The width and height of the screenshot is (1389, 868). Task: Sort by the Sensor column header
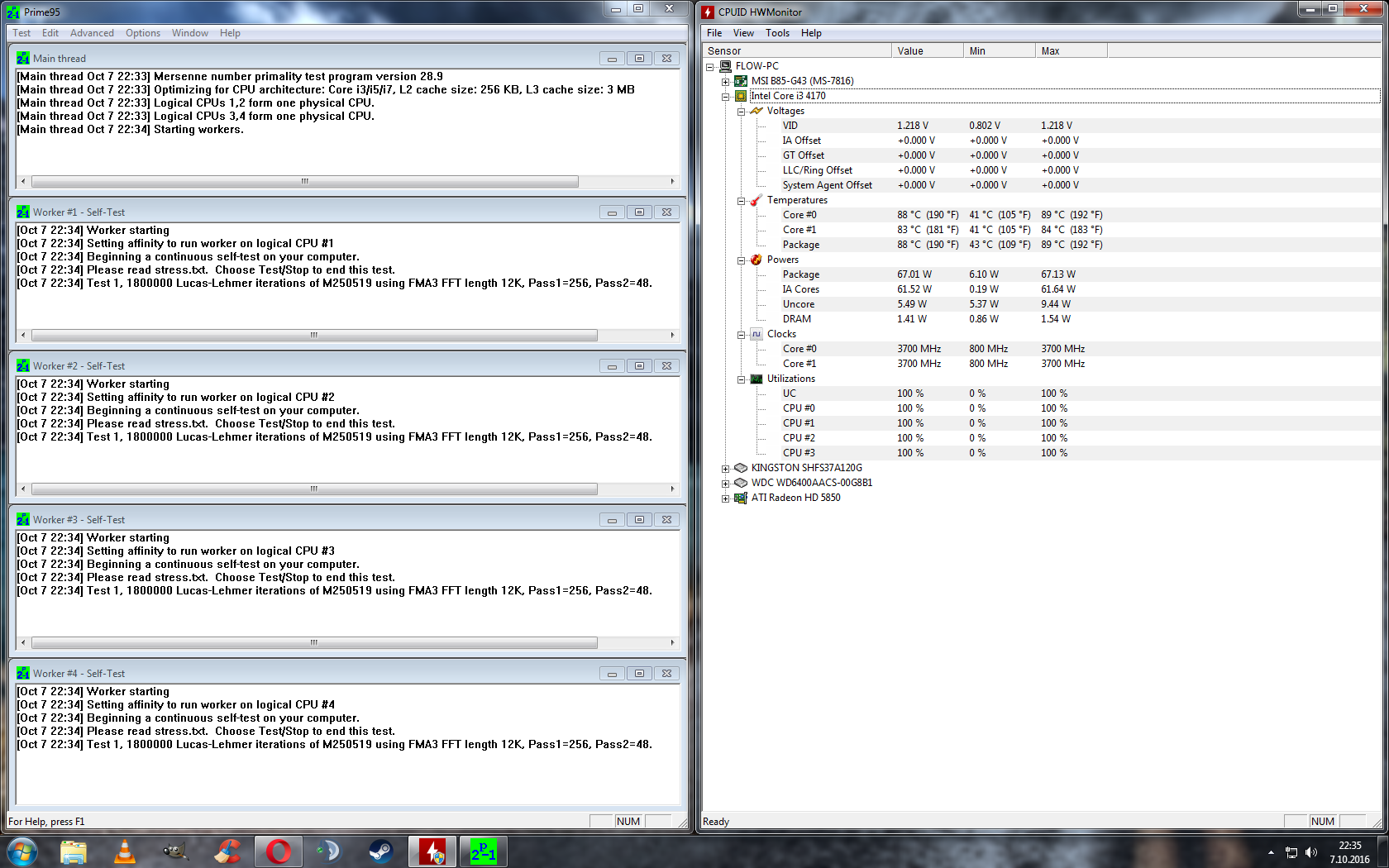[x=797, y=51]
